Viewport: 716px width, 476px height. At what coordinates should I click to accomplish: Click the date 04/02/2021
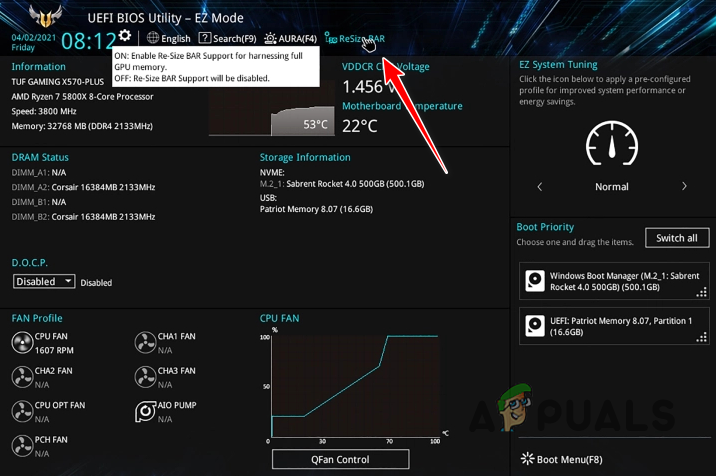[34, 37]
